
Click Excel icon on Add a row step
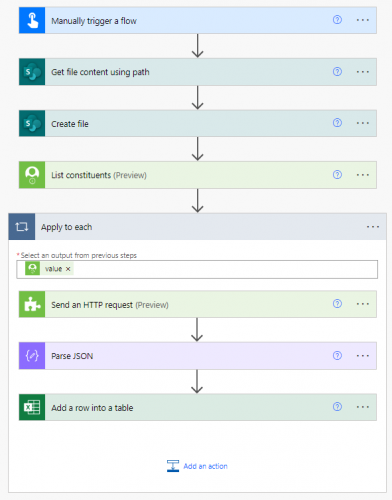point(32,407)
